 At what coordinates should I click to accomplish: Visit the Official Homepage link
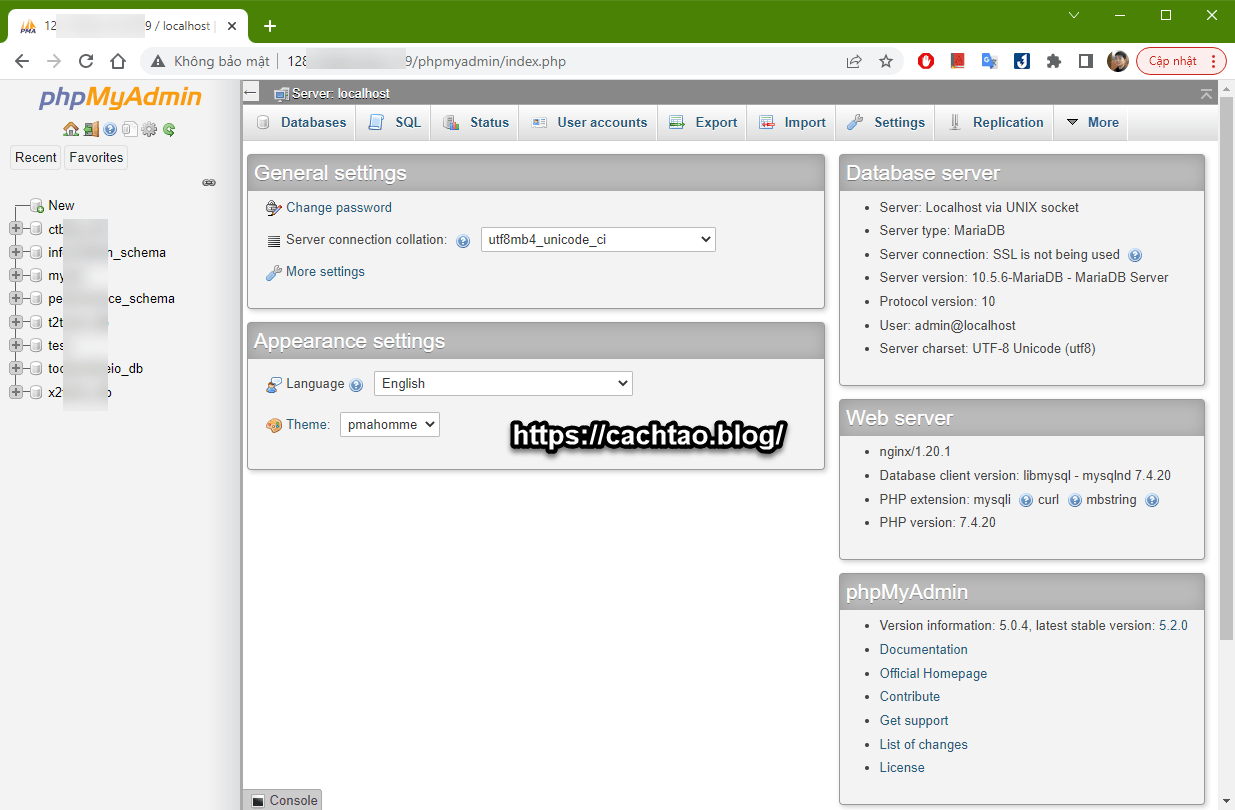coord(933,674)
